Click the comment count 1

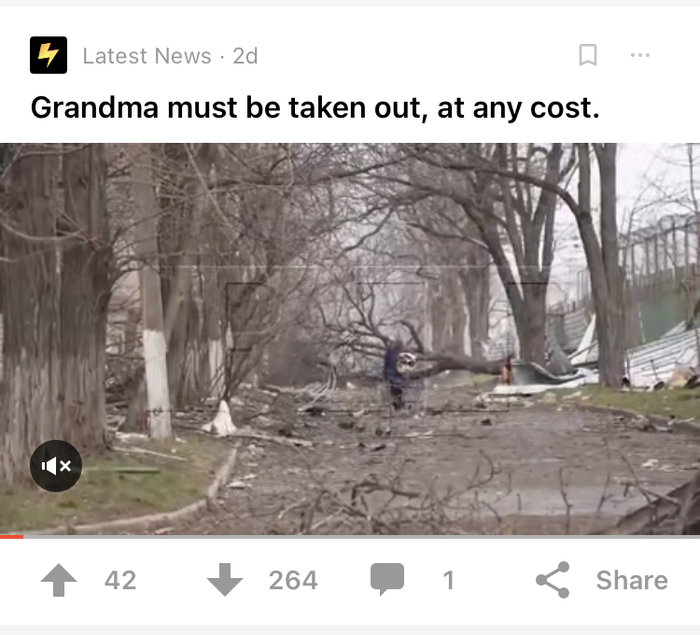click(448, 580)
